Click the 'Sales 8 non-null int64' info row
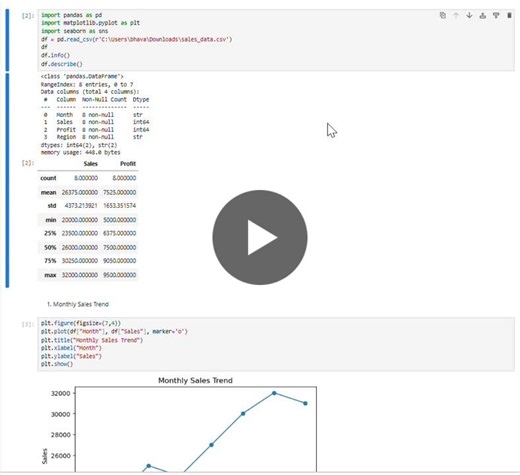This screenshot has width=520, height=475. coord(96,122)
